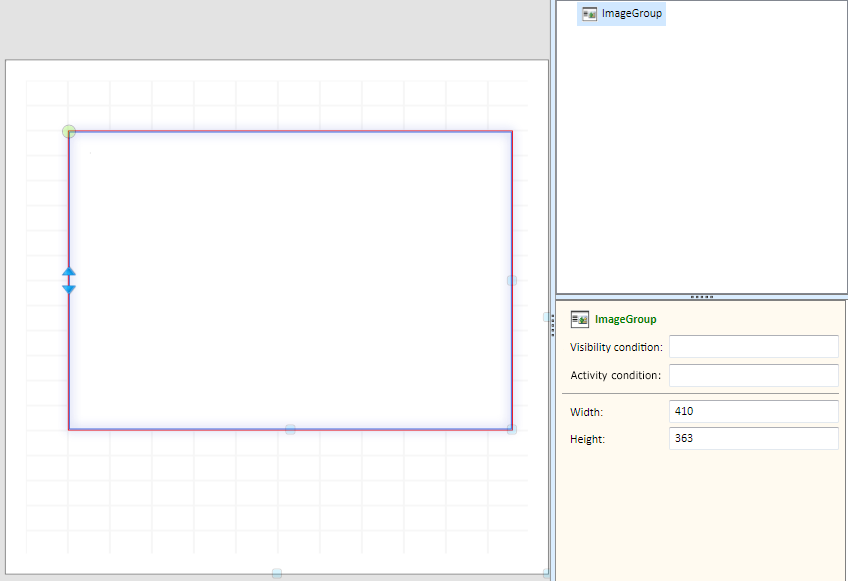Image resolution: width=859 pixels, height=581 pixels.
Task: Click the Visibility condition input field
Action: point(753,347)
